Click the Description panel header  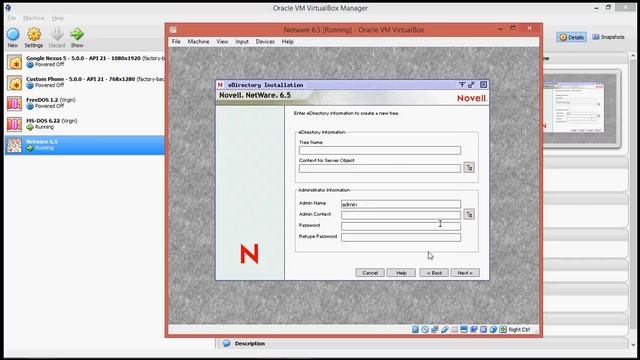pos(422,344)
